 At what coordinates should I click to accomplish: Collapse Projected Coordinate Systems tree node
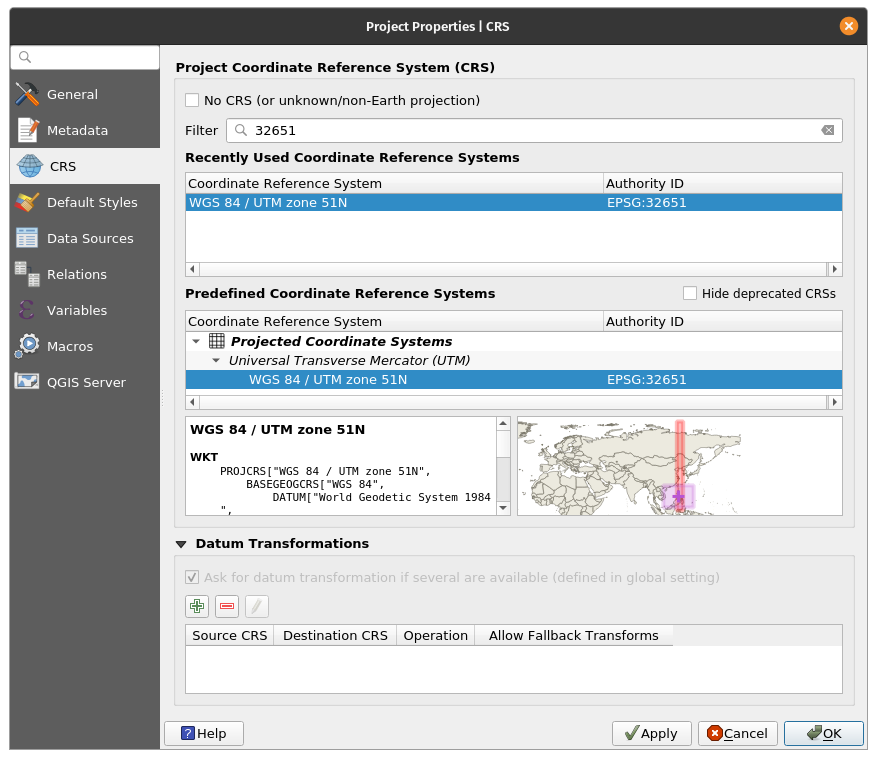pyautogui.click(x=197, y=342)
